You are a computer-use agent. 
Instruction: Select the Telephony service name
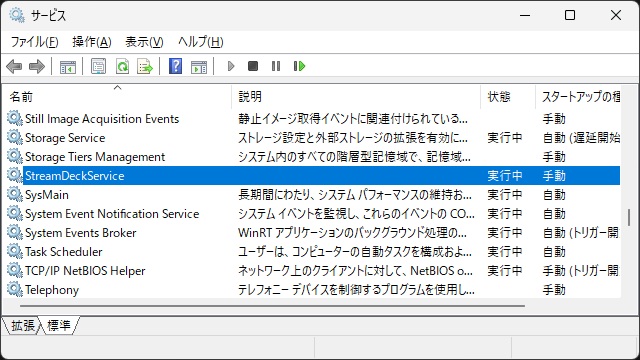coord(52,290)
